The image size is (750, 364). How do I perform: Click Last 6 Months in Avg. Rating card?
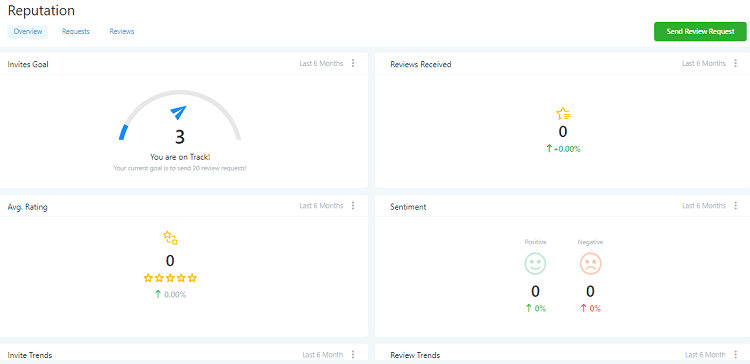321,206
